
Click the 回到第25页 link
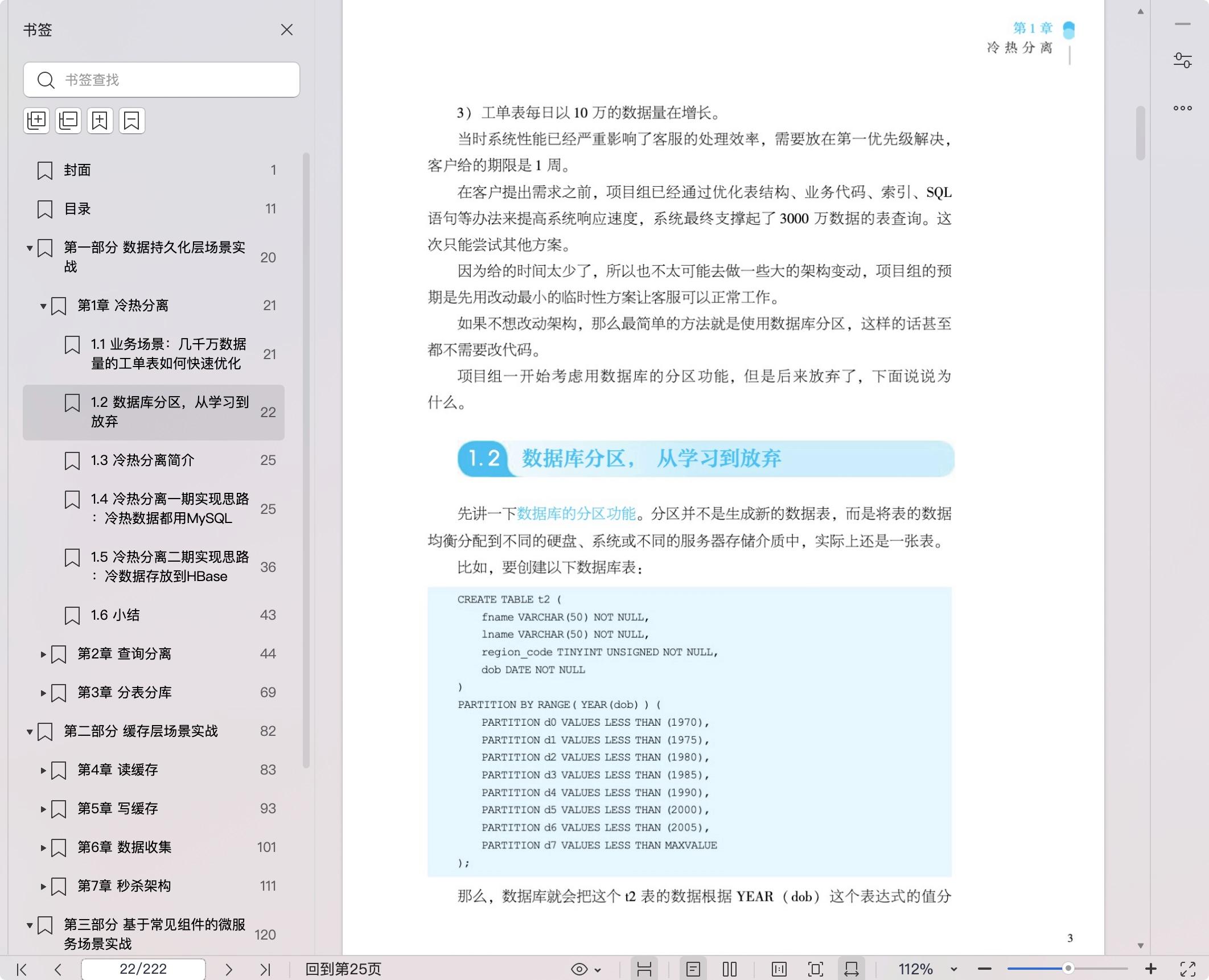[x=343, y=969]
